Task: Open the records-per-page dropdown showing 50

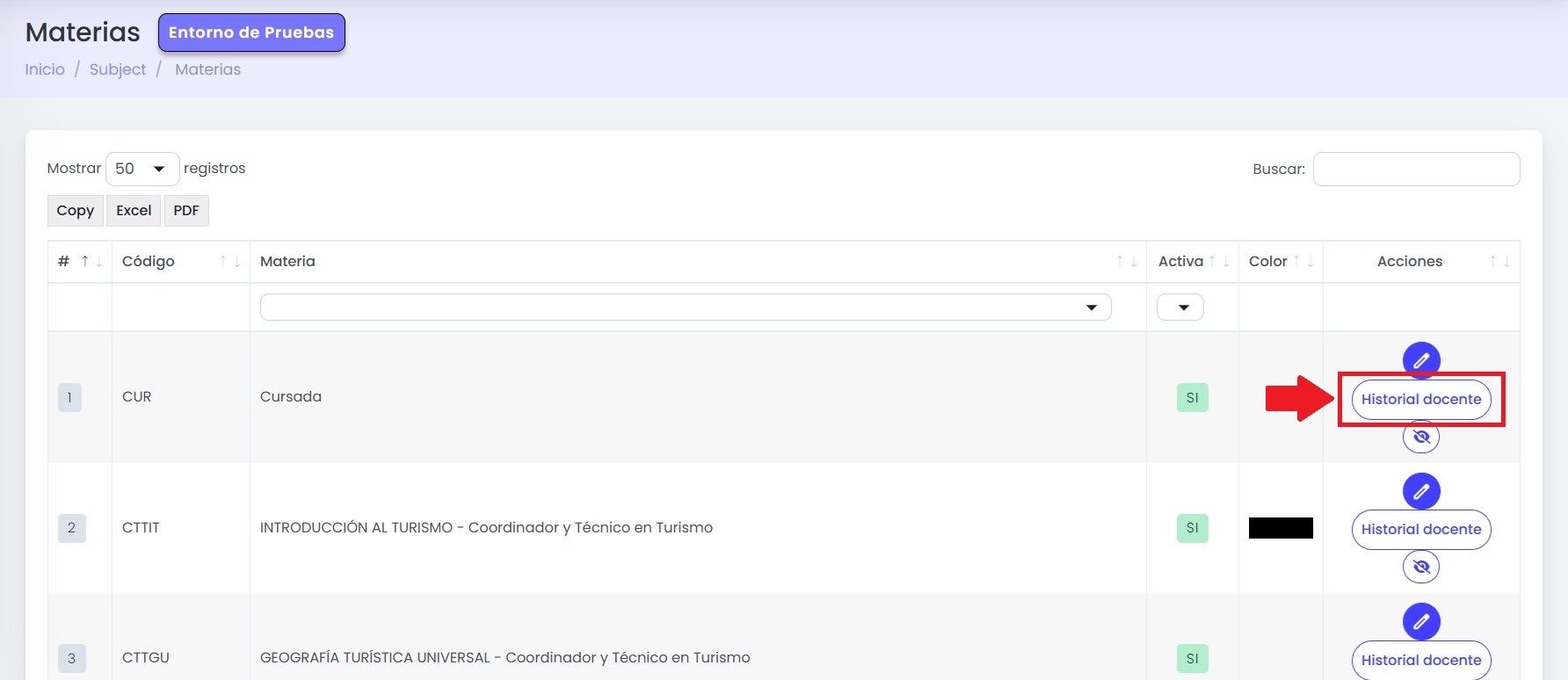Action: 142,169
